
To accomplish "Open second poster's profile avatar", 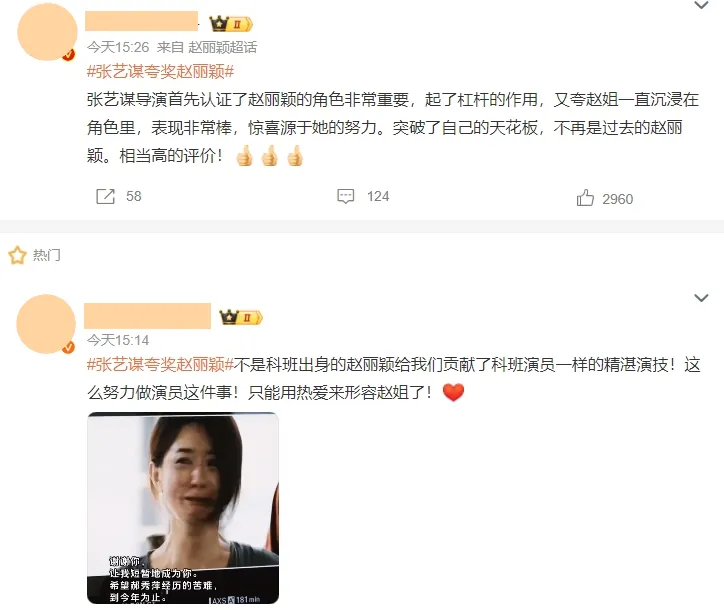I will pyautogui.click(x=46, y=324).
